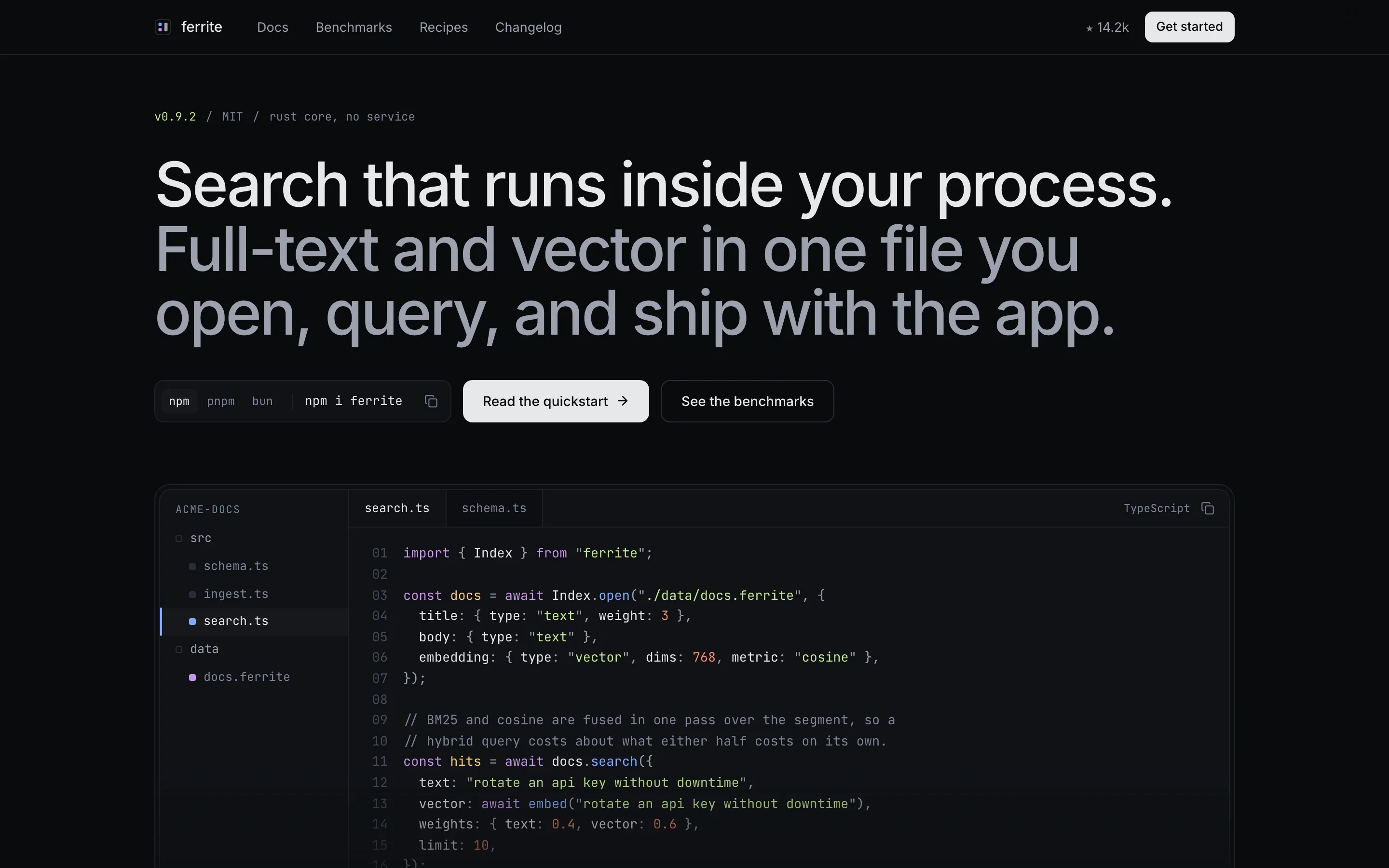Click Read the quickstart button
Viewport: 1389px width, 868px height.
tap(556, 401)
